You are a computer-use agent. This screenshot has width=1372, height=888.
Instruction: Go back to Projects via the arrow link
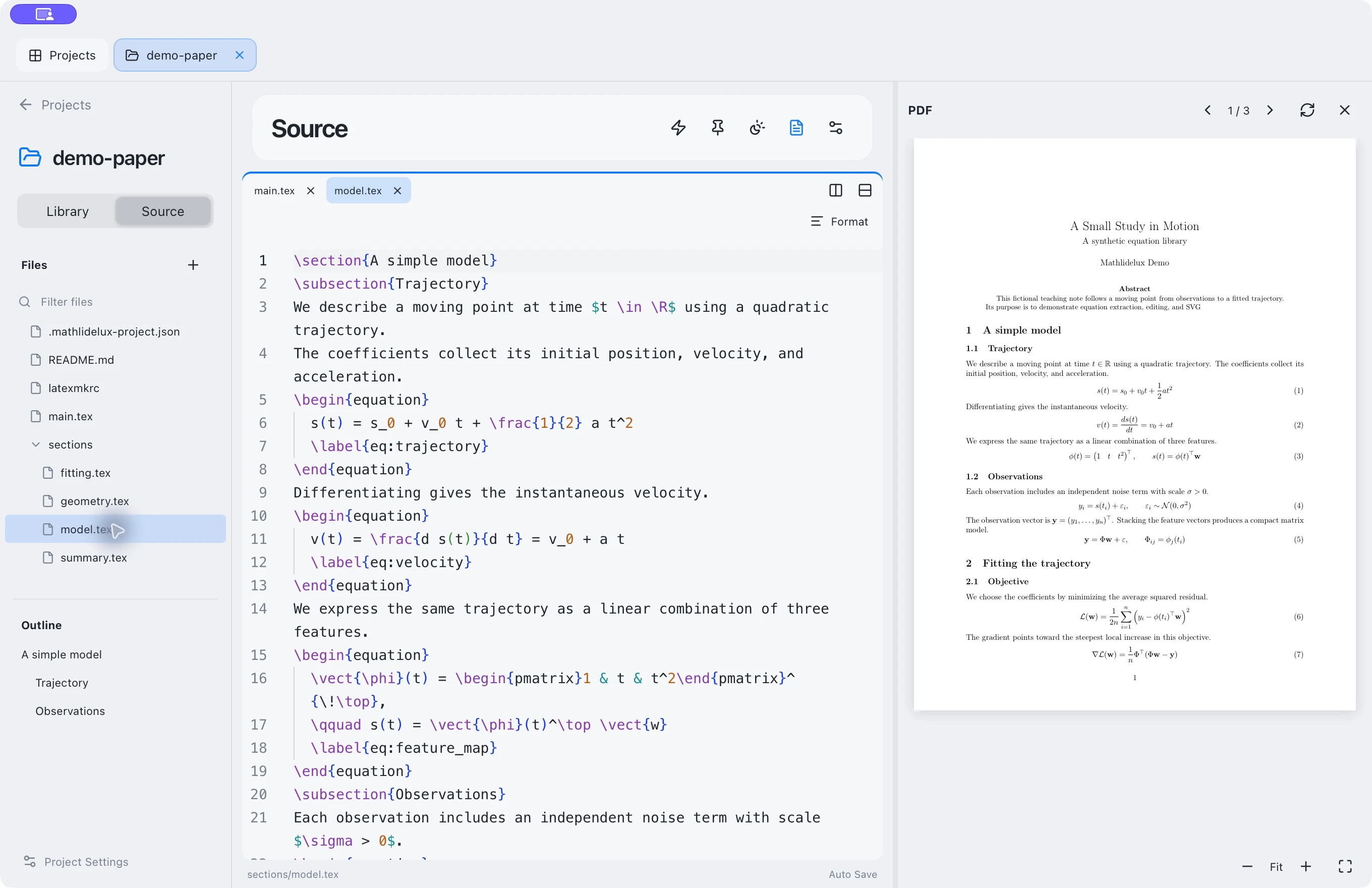tap(56, 105)
